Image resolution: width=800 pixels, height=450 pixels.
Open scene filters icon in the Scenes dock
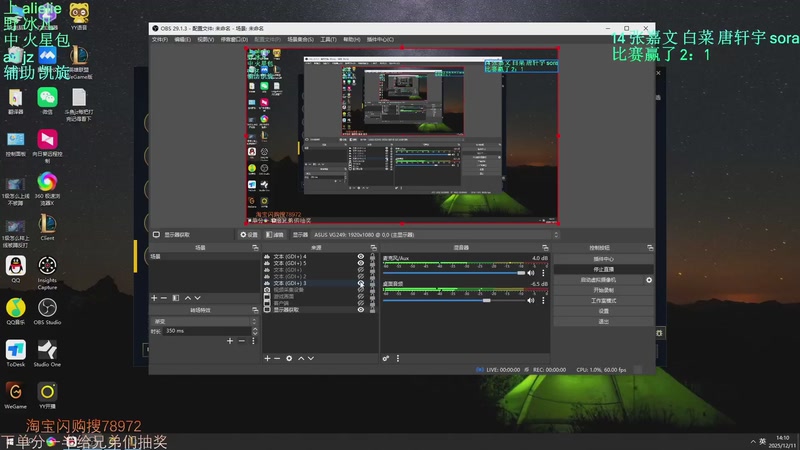[x=176, y=298]
